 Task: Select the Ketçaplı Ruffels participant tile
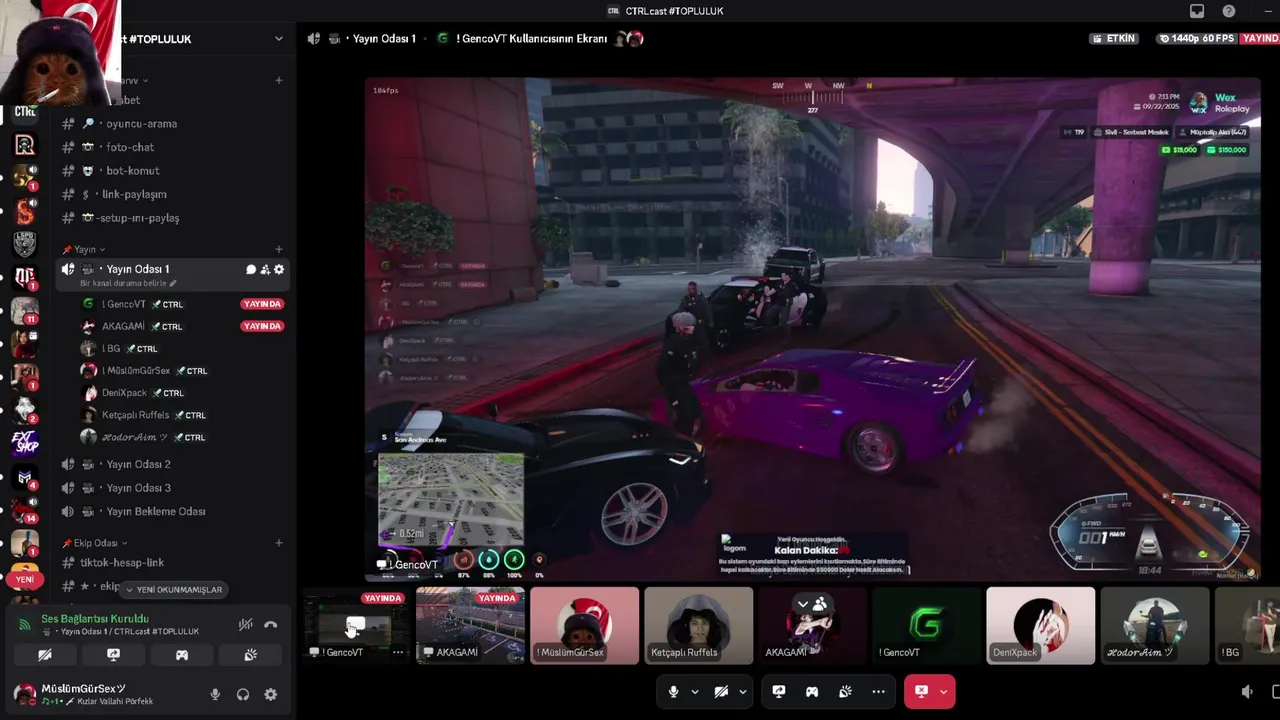click(698, 625)
